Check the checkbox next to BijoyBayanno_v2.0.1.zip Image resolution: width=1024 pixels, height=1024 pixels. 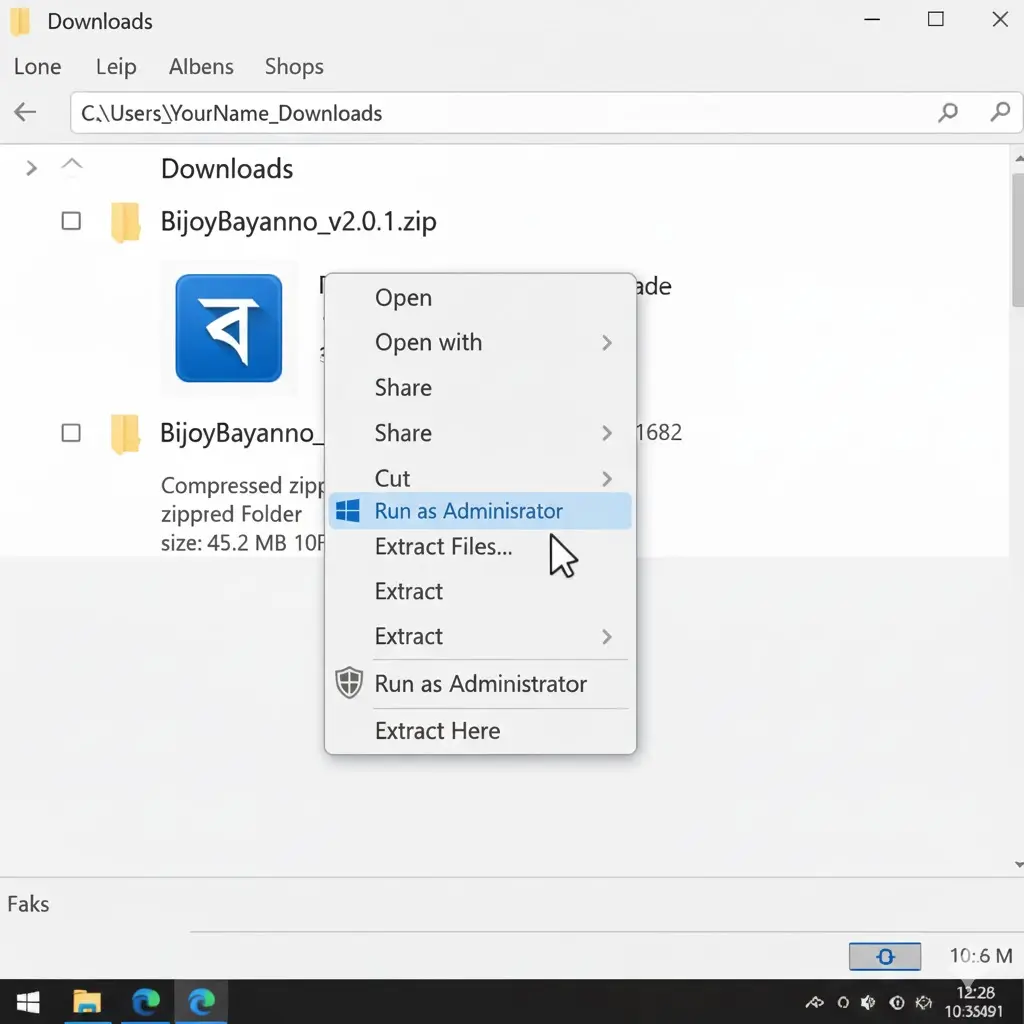click(71, 220)
